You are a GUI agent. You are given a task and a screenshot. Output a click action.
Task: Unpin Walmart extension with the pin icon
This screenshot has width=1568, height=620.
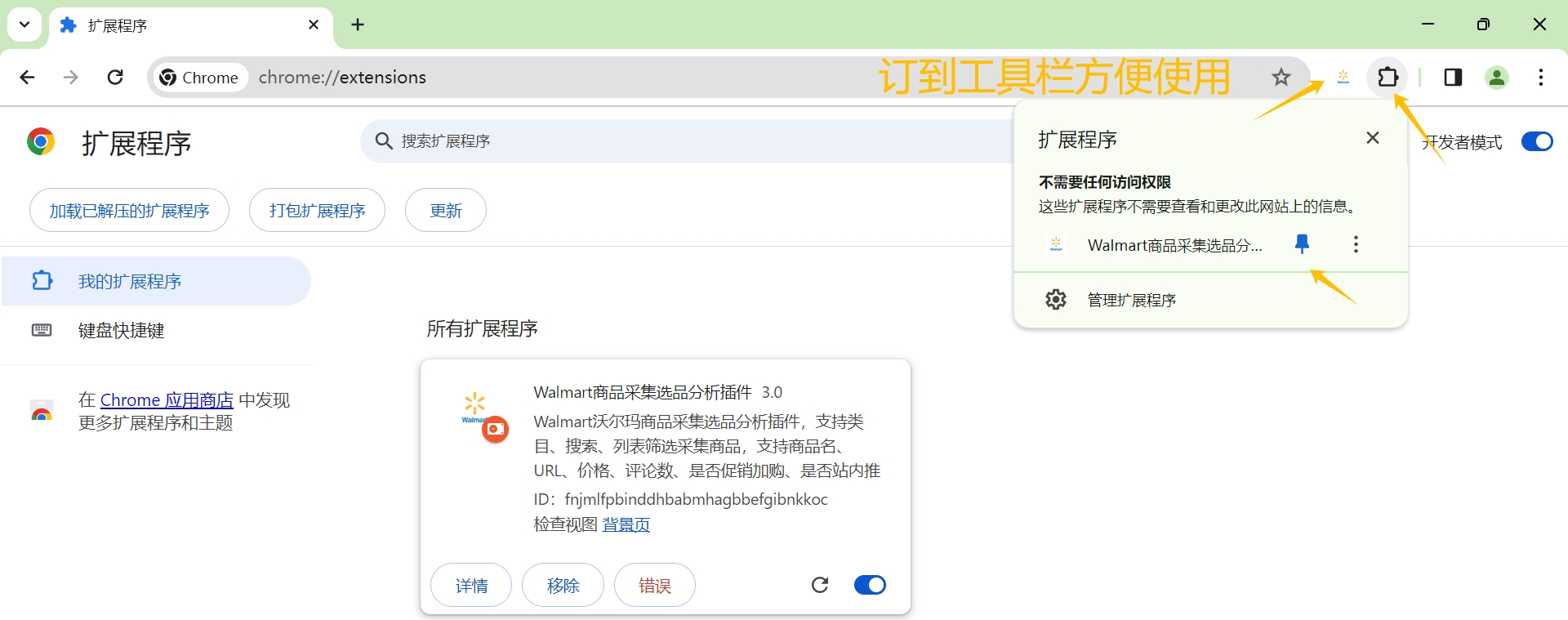1302,244
